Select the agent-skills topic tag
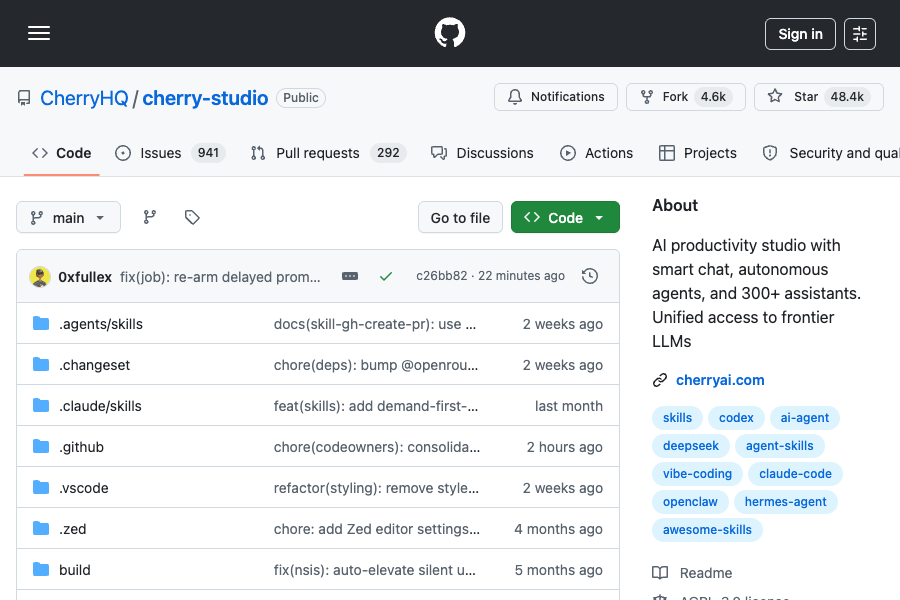Screen dimensions: 900x600 pos(779,446)
